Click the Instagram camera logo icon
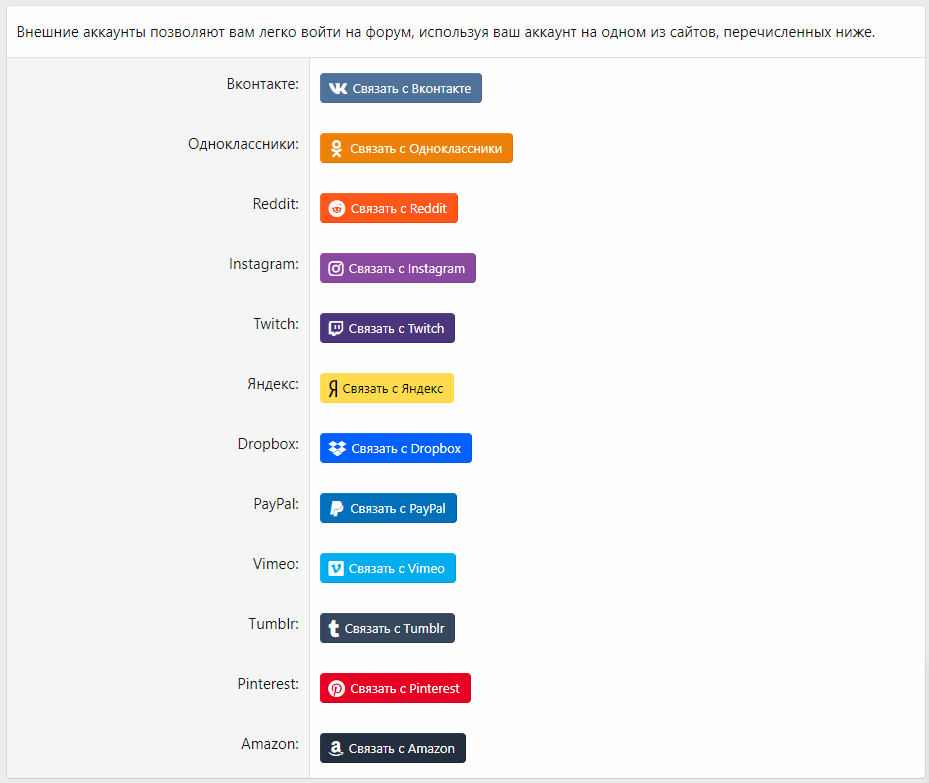The image size is (929, 783). (x=336, y=269)
